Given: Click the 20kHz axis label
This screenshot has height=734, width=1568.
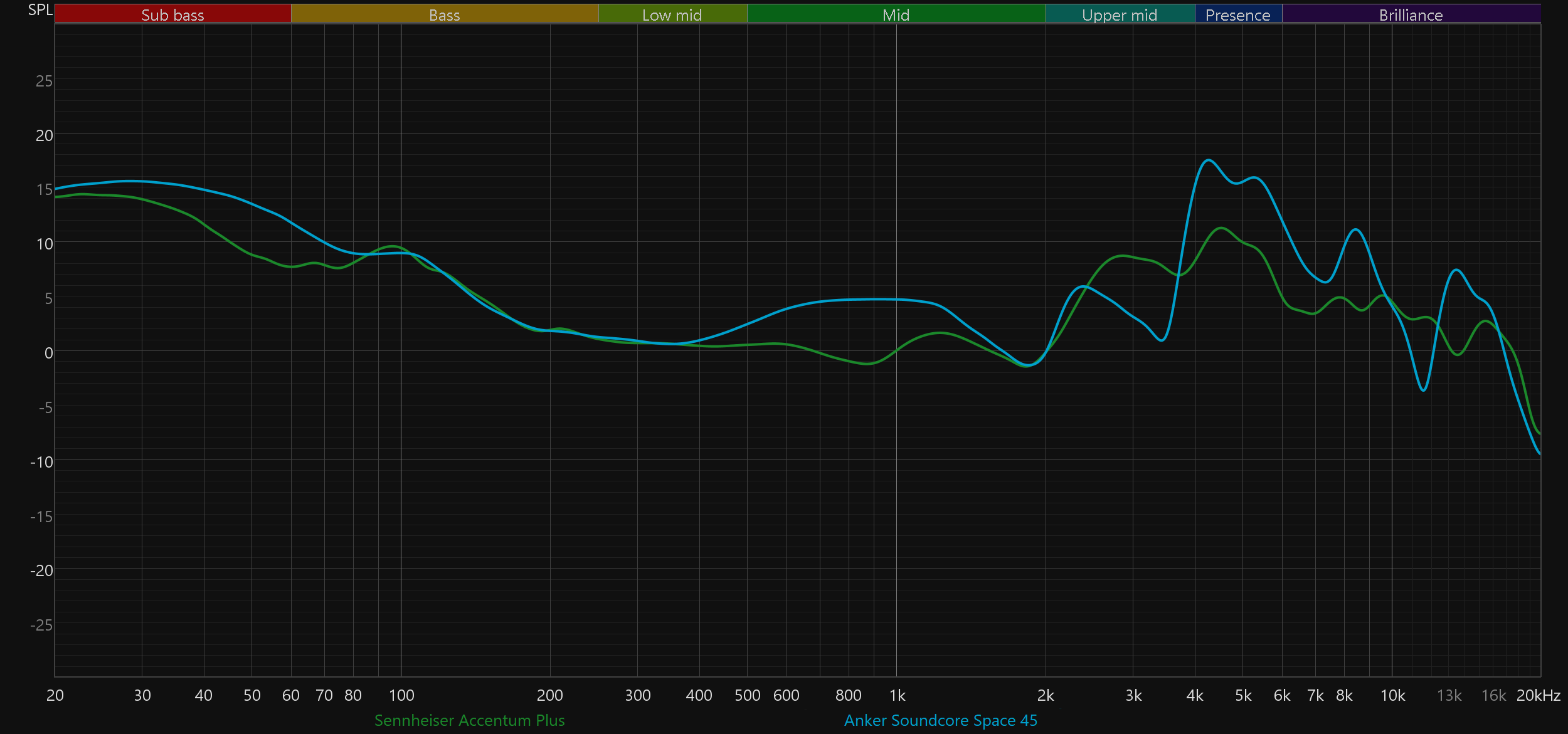Looking at the screenshot, I should (1538, 695).
